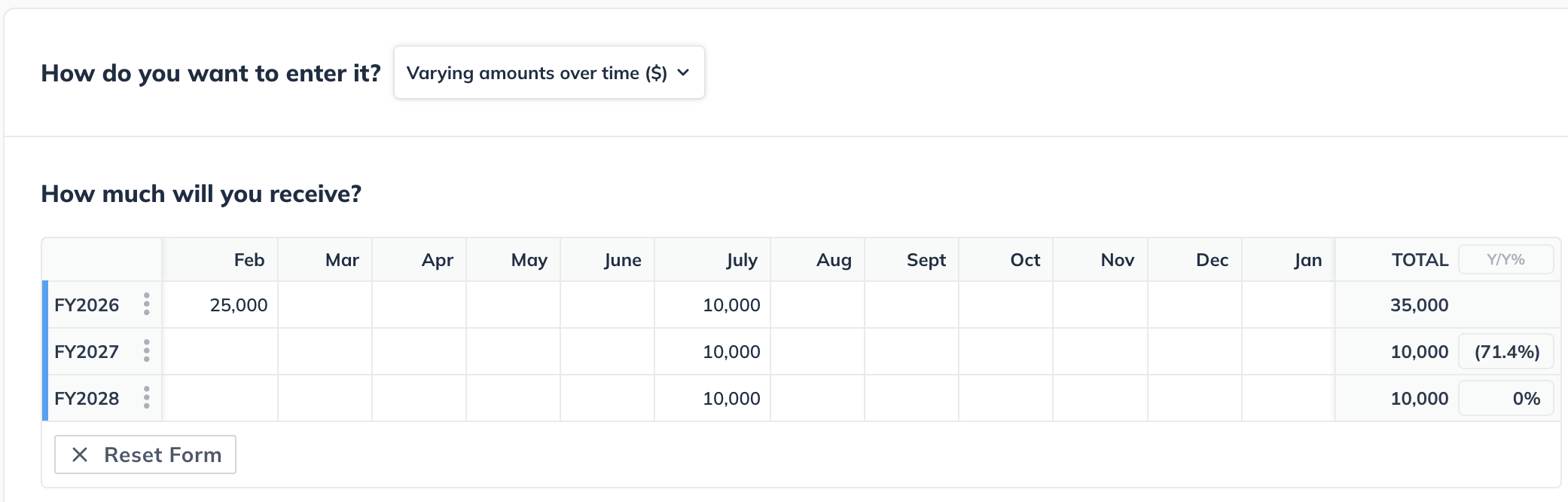
Task: Click the FY2028 Y/Y 0% field
Action: click(1505, 399)
